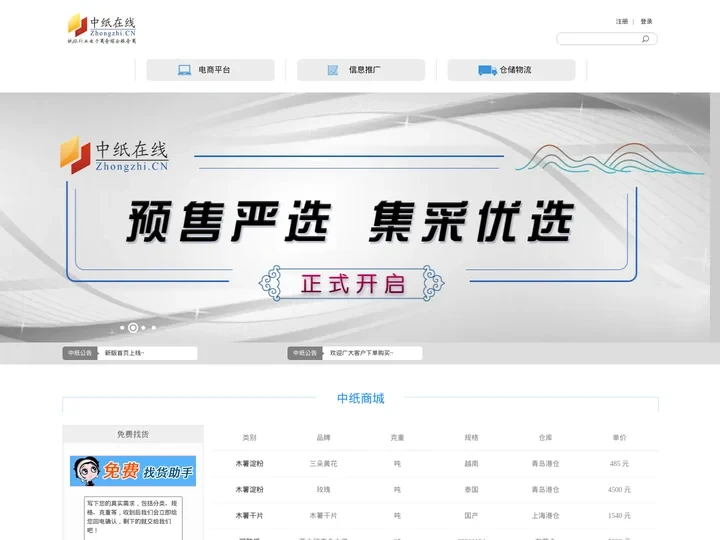Screen dimensions: 720x540
Task: Click the 玫瑰 brand cell
Action: (323, 489)
